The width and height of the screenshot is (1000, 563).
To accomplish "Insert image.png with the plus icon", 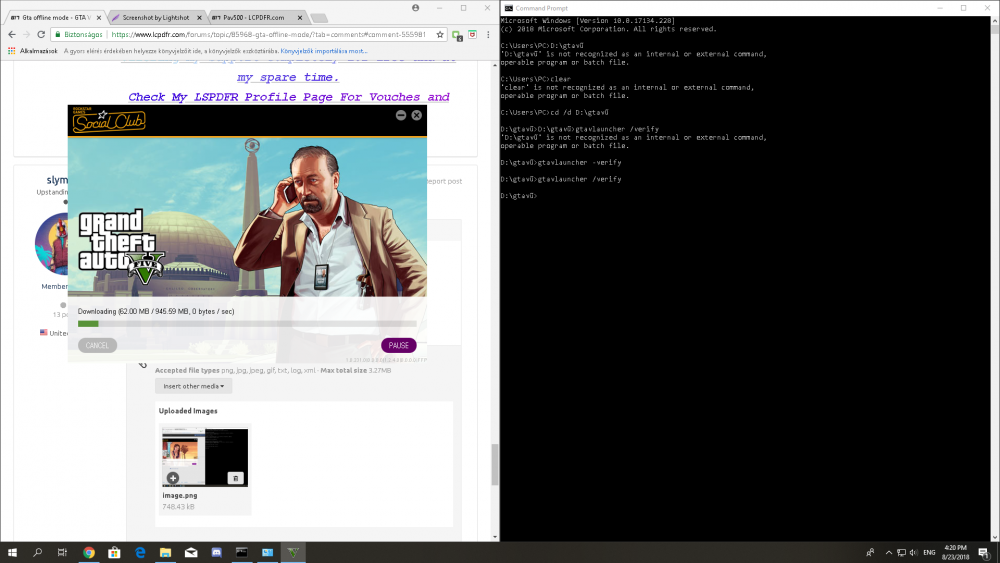I will (x=173, y=478).
